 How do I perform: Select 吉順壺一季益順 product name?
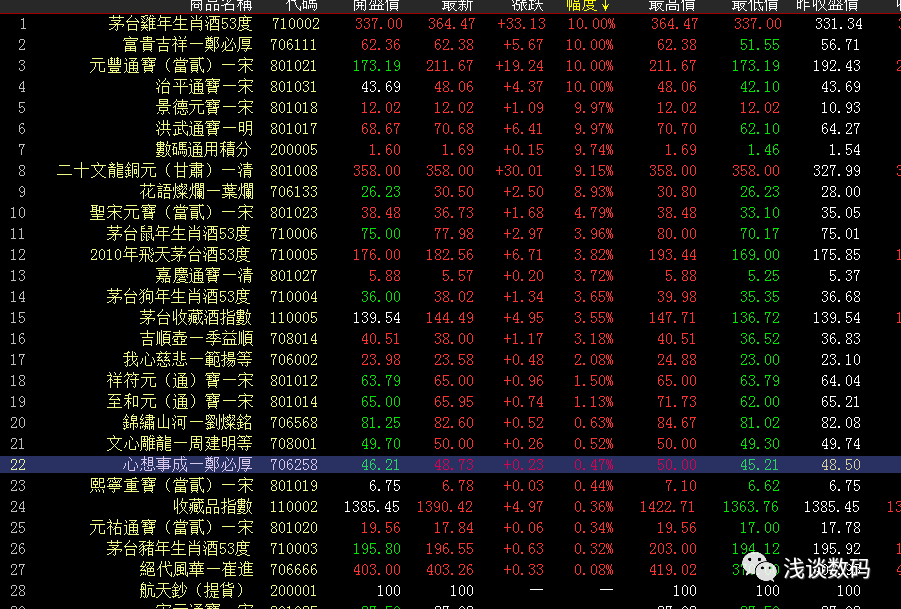[196, 338]
